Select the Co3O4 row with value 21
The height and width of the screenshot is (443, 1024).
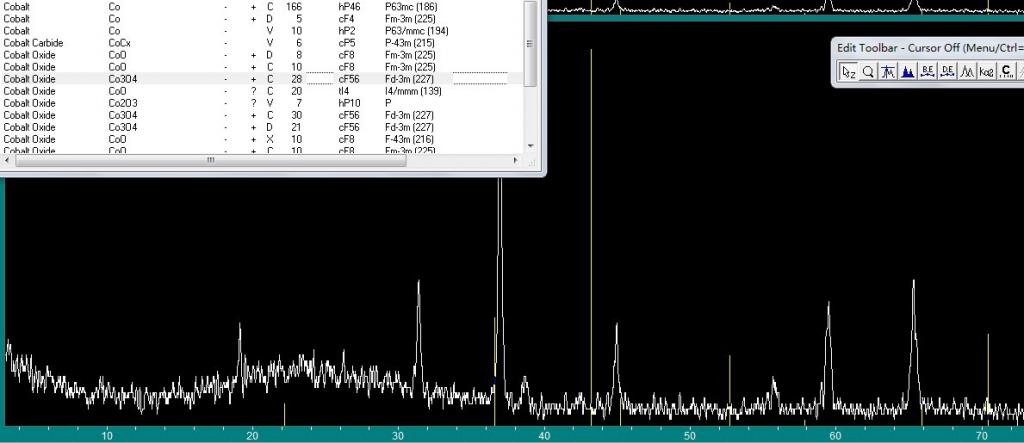pos(261,127)
